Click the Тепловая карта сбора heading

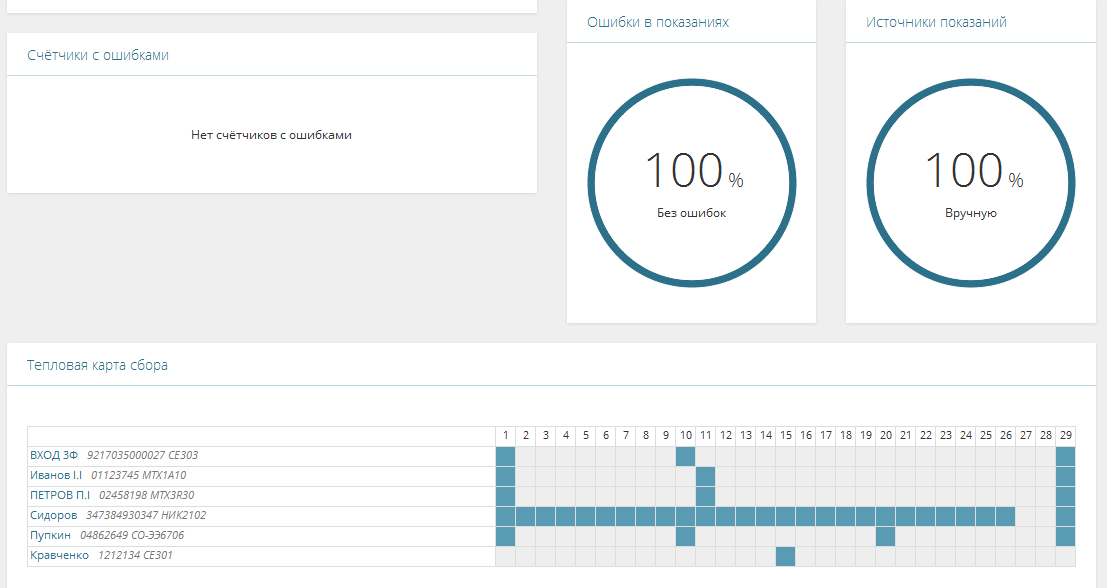97,366
